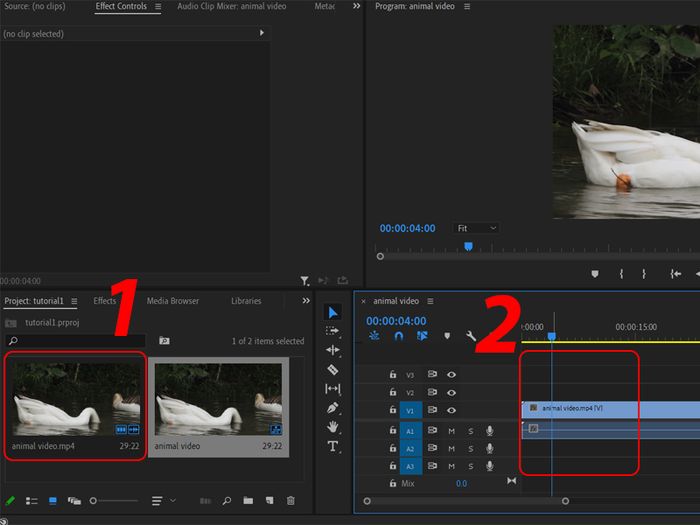Open Effect Controls panel menu

coord(158,6)
